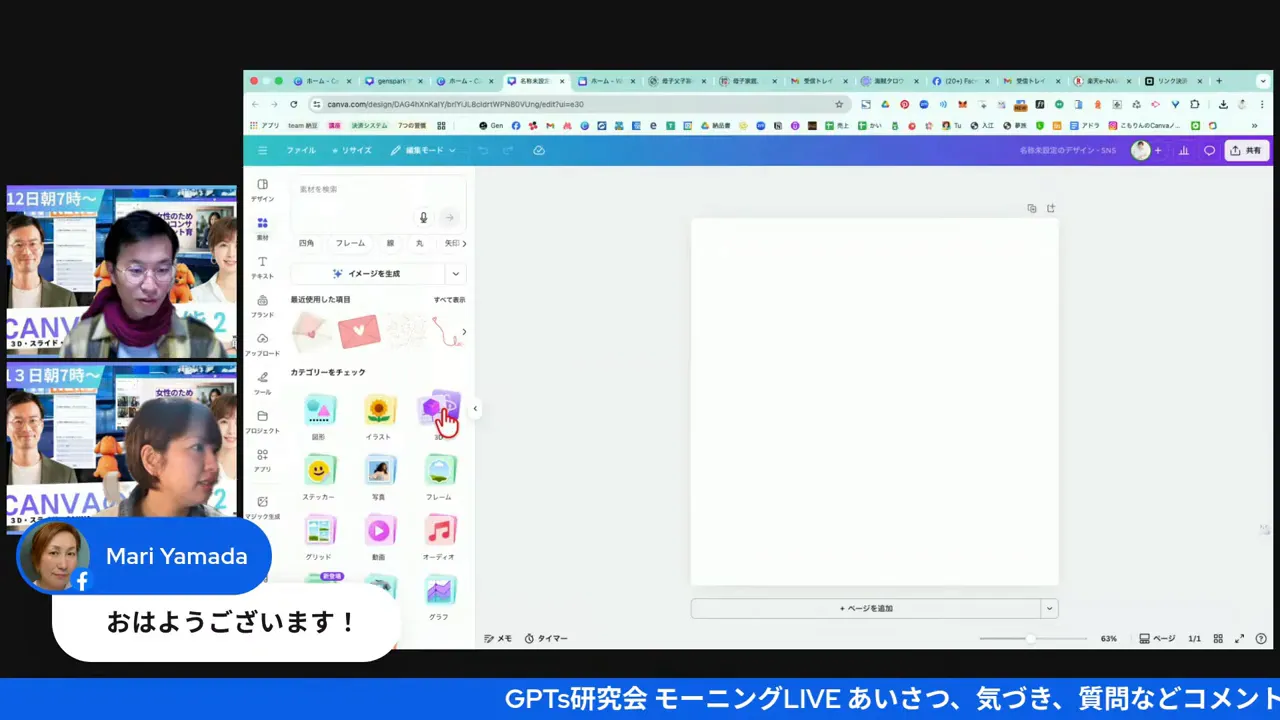
Task: Click the microphone icon in the search box
Action: coord(423,217)
